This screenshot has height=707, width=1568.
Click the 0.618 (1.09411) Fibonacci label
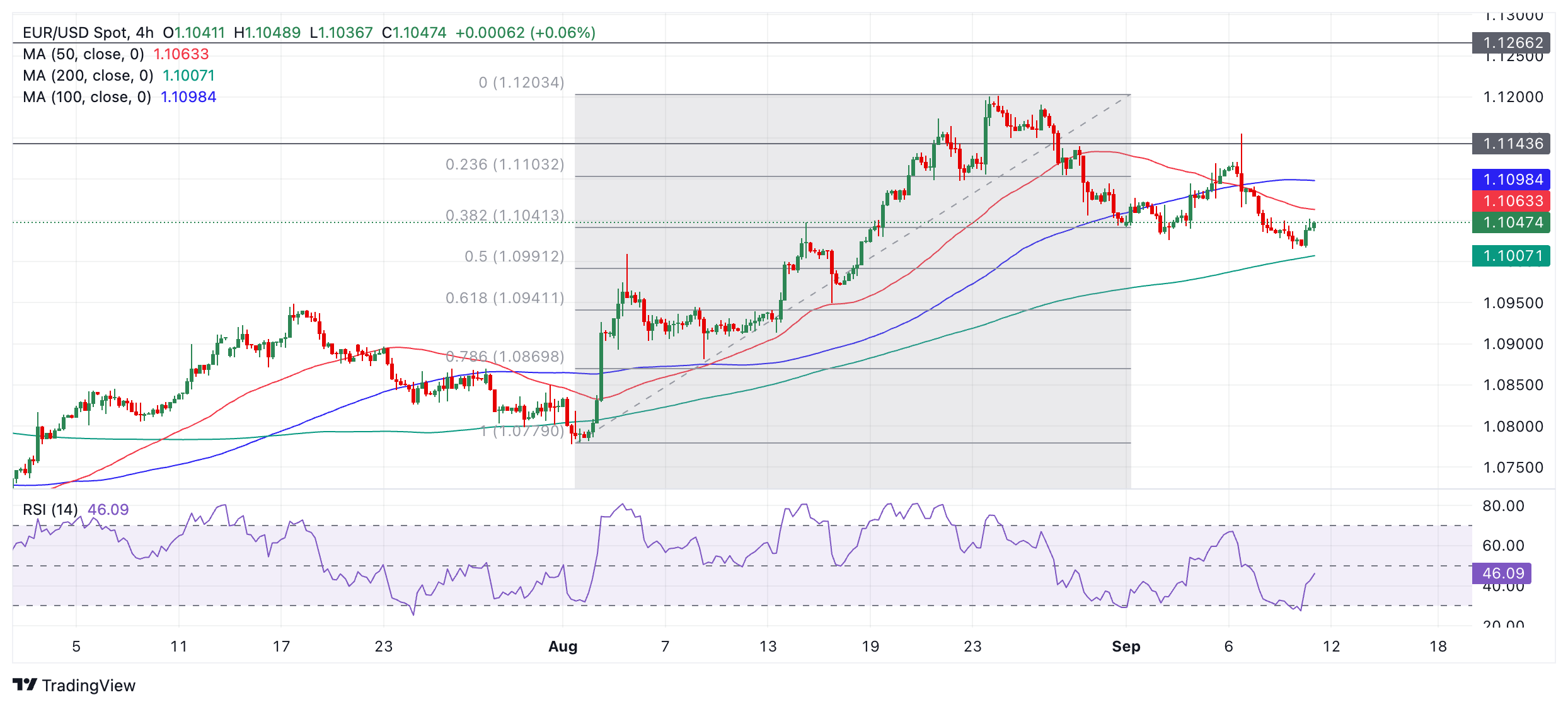click(505, 298)
